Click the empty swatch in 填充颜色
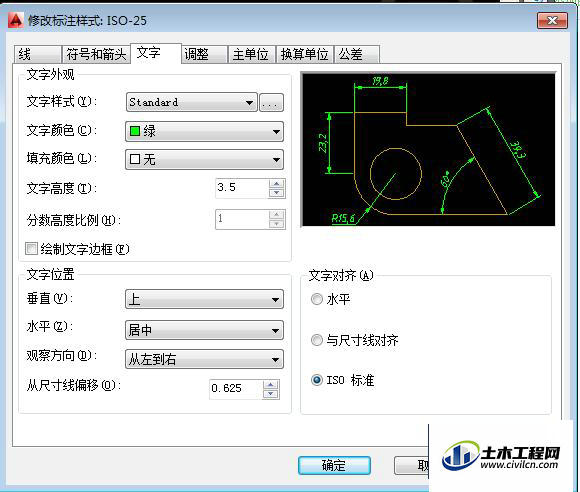Screen dimensions: 580x492 point(135,159)
